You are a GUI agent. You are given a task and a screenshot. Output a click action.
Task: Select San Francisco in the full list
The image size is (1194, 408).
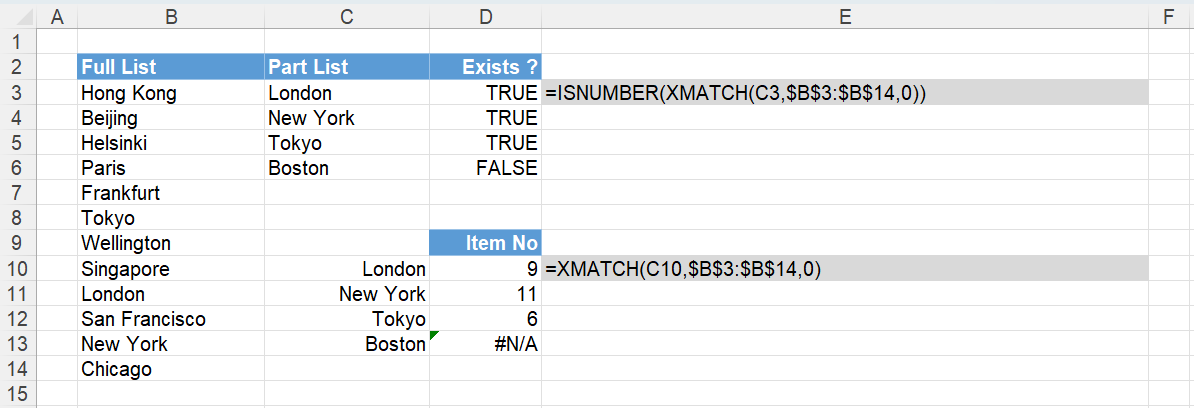click(171, 318)
